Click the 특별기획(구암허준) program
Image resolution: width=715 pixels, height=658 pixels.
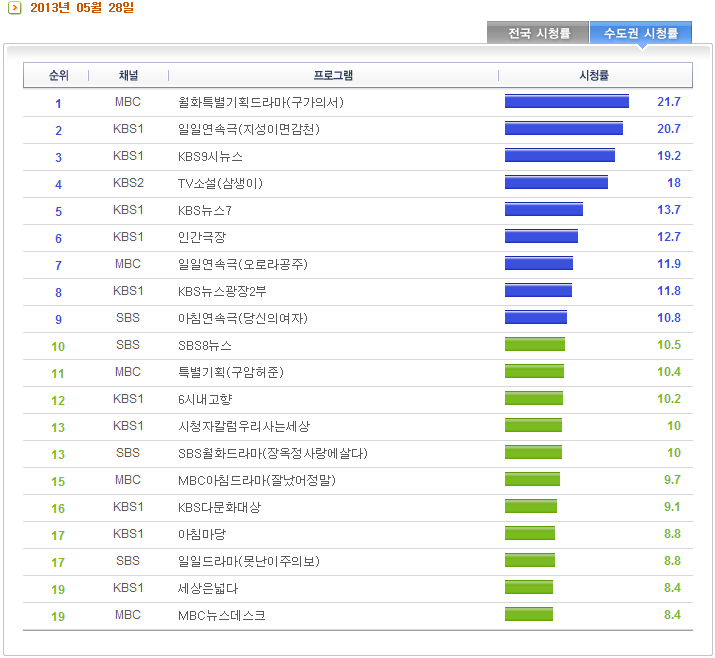[x=231, y=372]
